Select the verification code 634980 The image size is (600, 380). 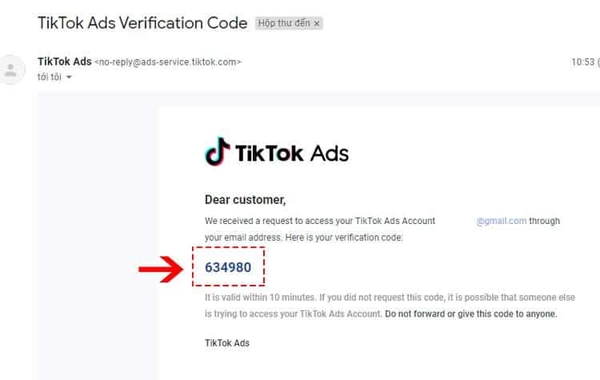228,267
